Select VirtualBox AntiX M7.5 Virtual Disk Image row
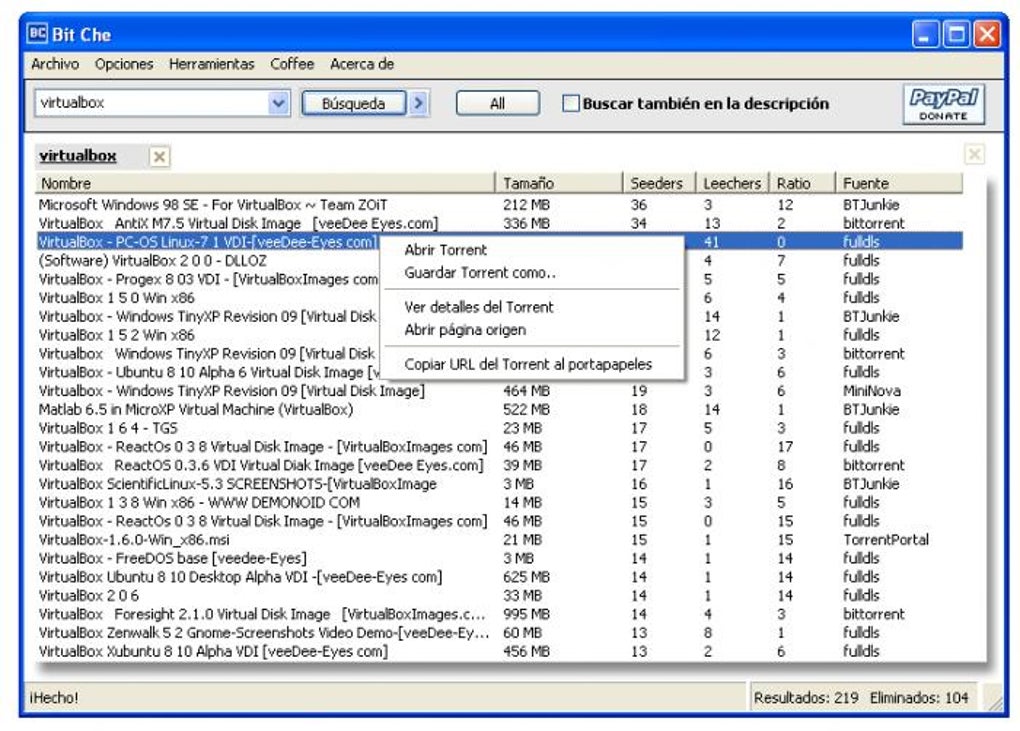 pos(499,223)
